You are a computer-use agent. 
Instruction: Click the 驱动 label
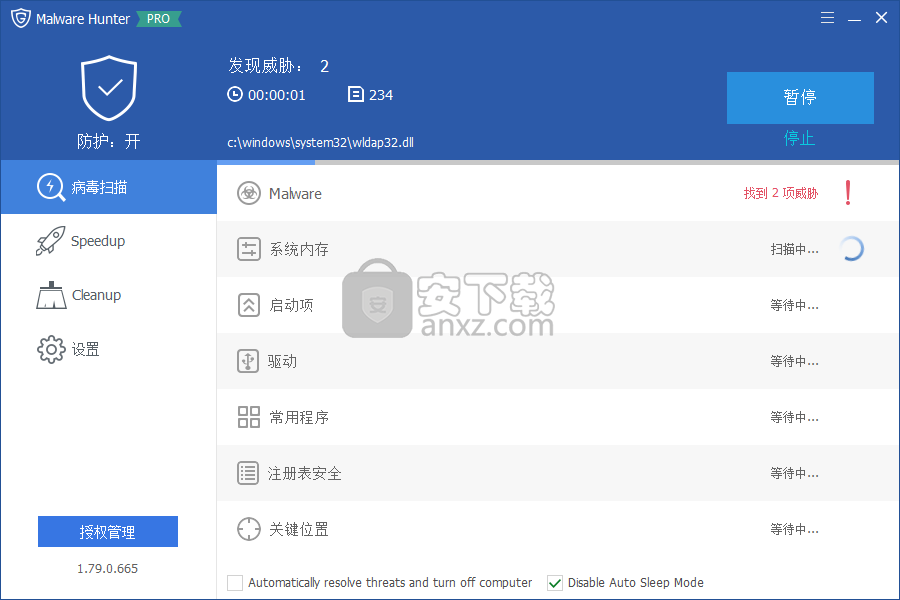tap(282, 361)
